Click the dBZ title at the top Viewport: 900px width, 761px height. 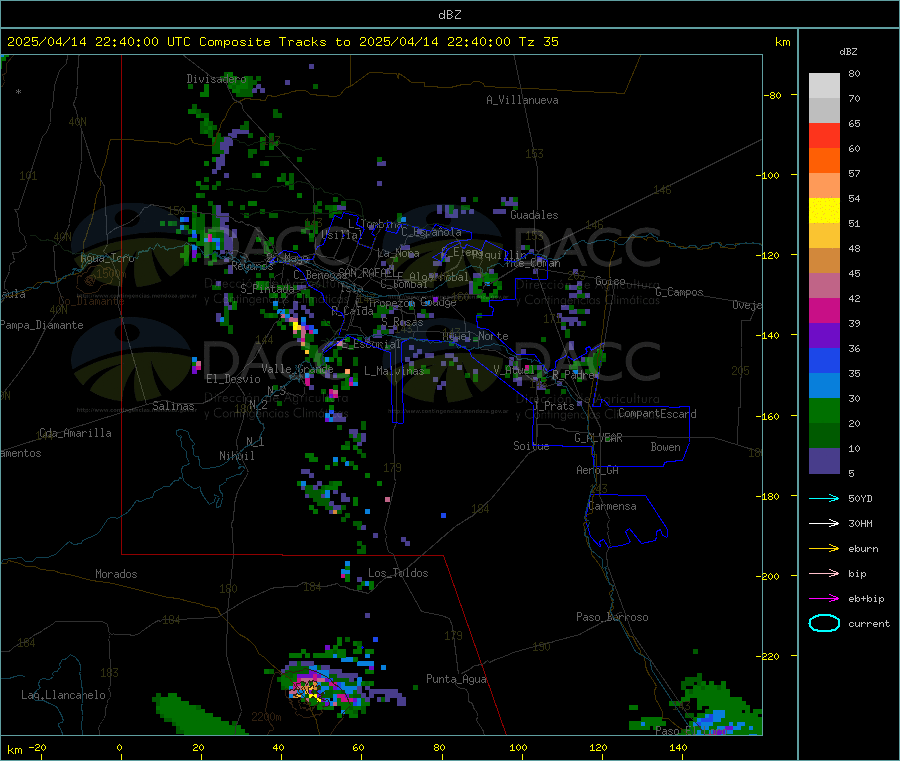(449, 15)
